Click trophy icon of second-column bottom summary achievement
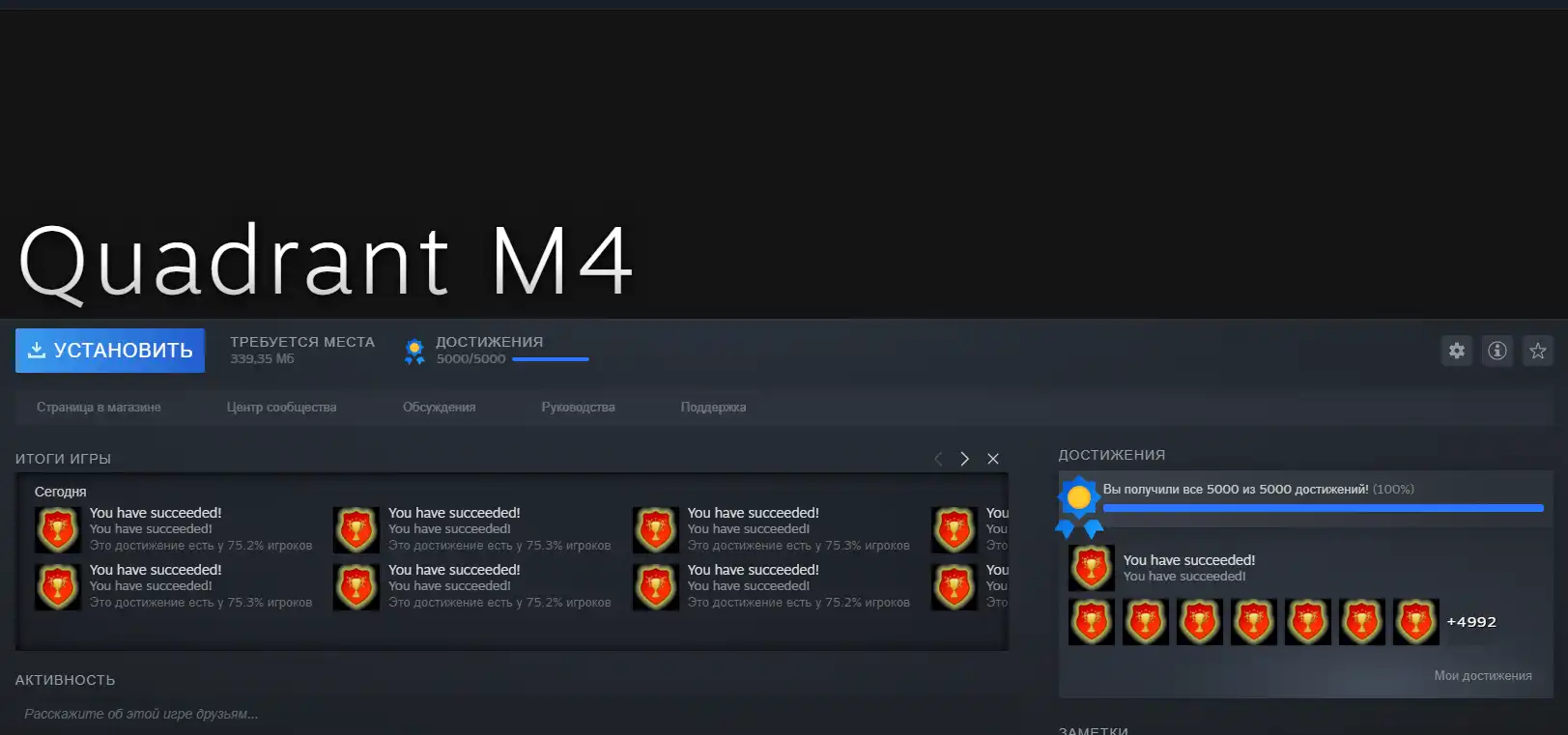This screenshot has height=735, width=1568. pos(356,587)
